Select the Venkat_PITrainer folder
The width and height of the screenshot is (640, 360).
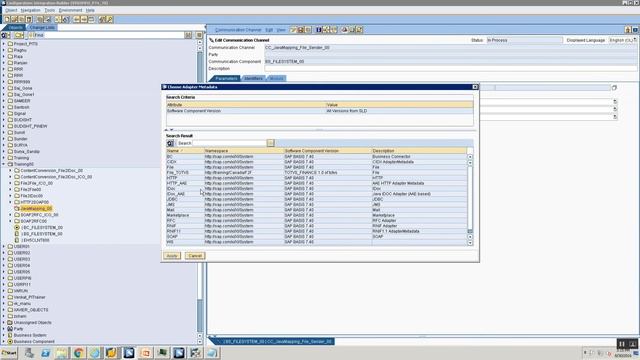point(29,297)
